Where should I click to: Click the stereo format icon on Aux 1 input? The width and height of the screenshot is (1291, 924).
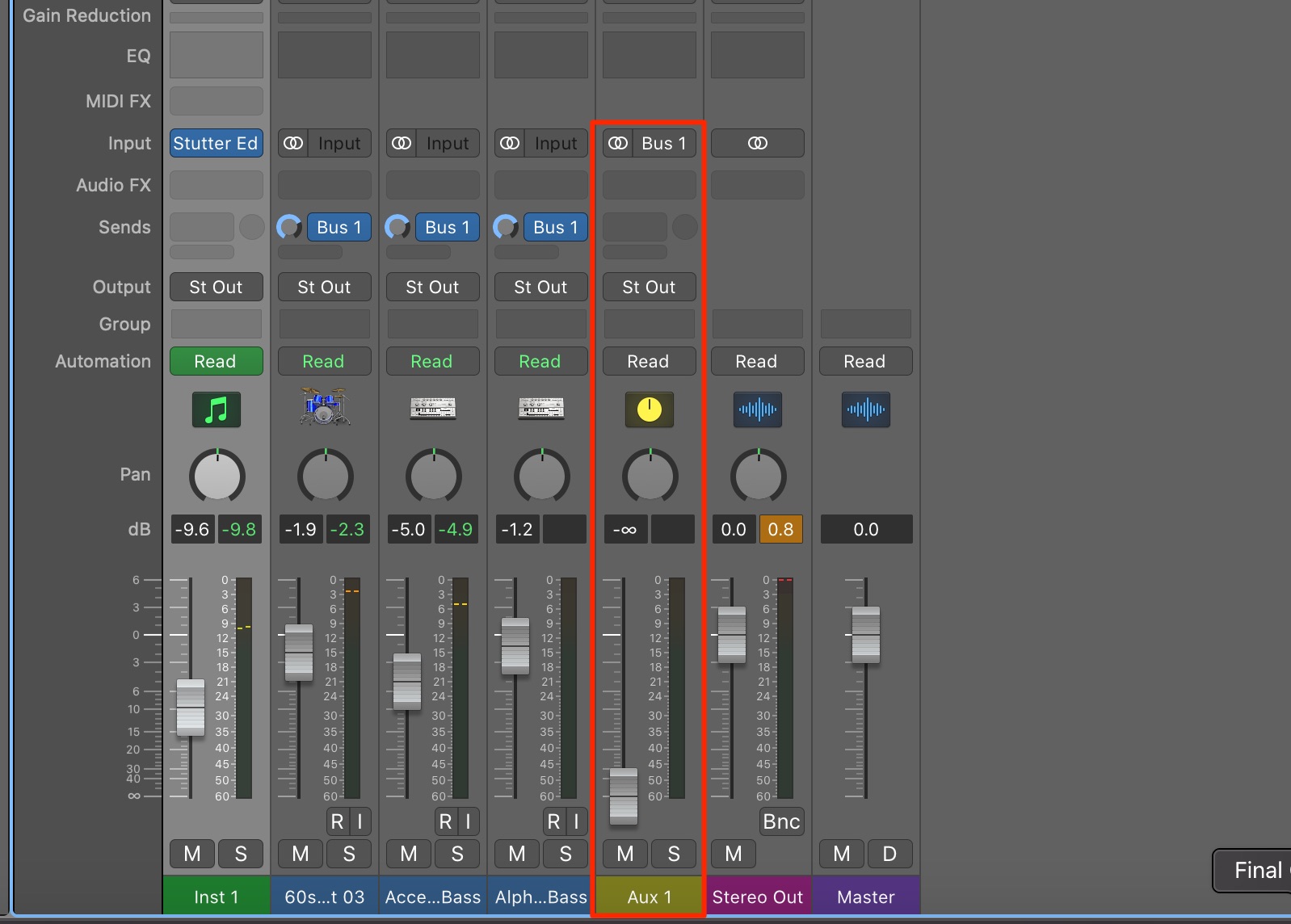click(x=618, y=143)
